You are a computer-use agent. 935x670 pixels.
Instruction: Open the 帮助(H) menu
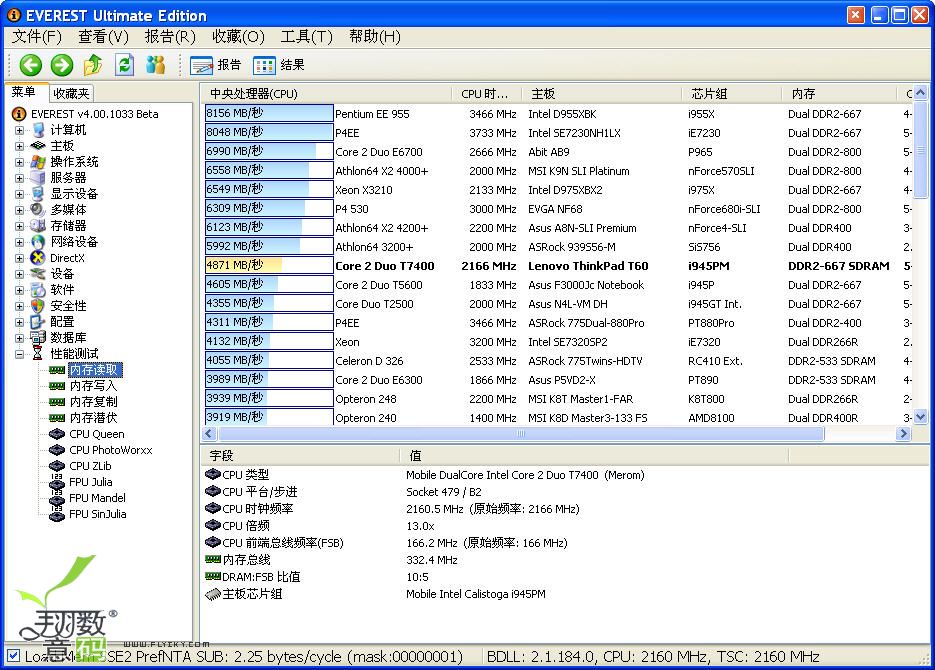coord(374,37)
